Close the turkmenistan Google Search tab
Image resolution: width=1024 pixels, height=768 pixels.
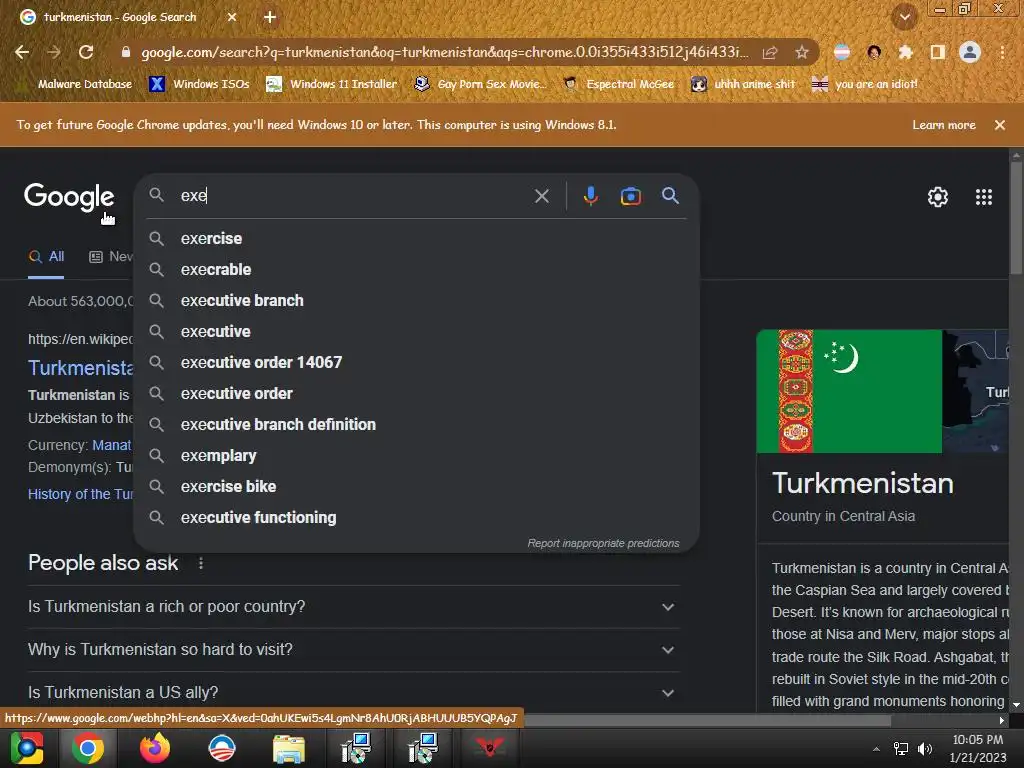[232, 18]
